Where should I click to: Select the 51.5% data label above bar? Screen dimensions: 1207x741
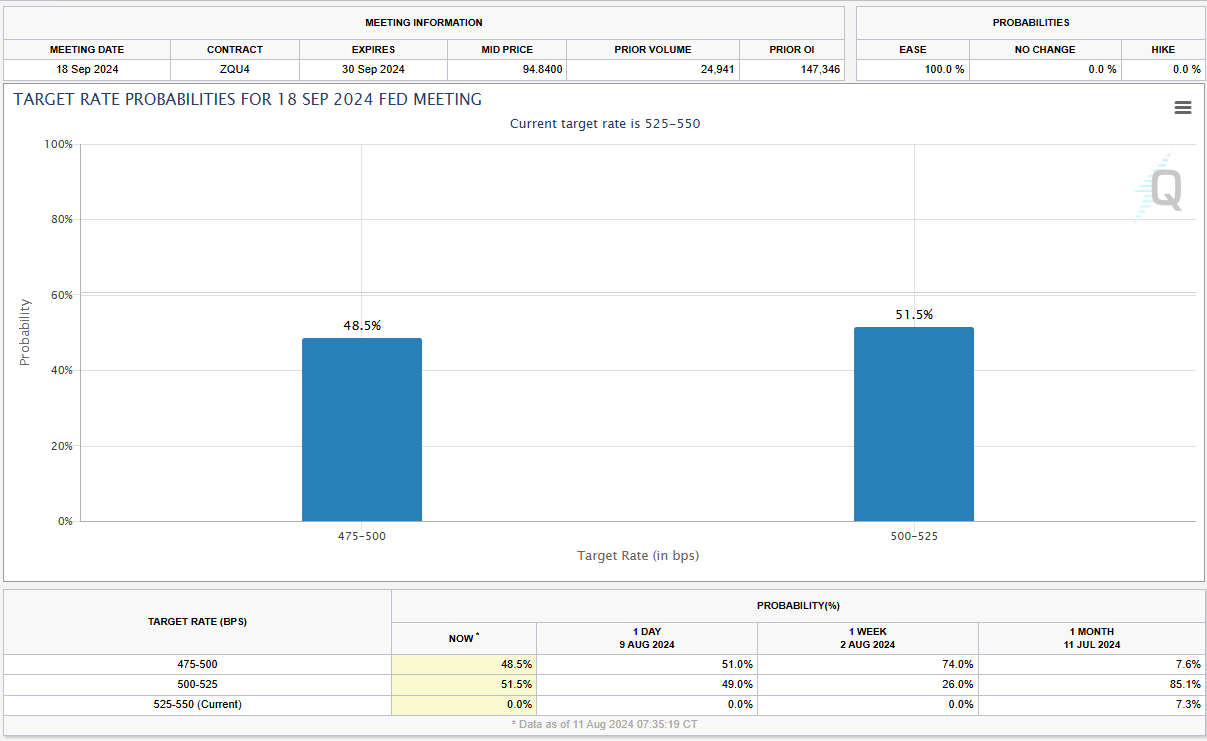pos(913,315)
